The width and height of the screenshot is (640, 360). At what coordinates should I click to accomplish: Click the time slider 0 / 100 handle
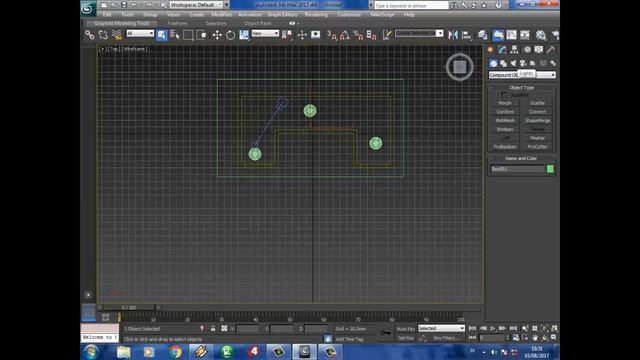click(129, 307)
